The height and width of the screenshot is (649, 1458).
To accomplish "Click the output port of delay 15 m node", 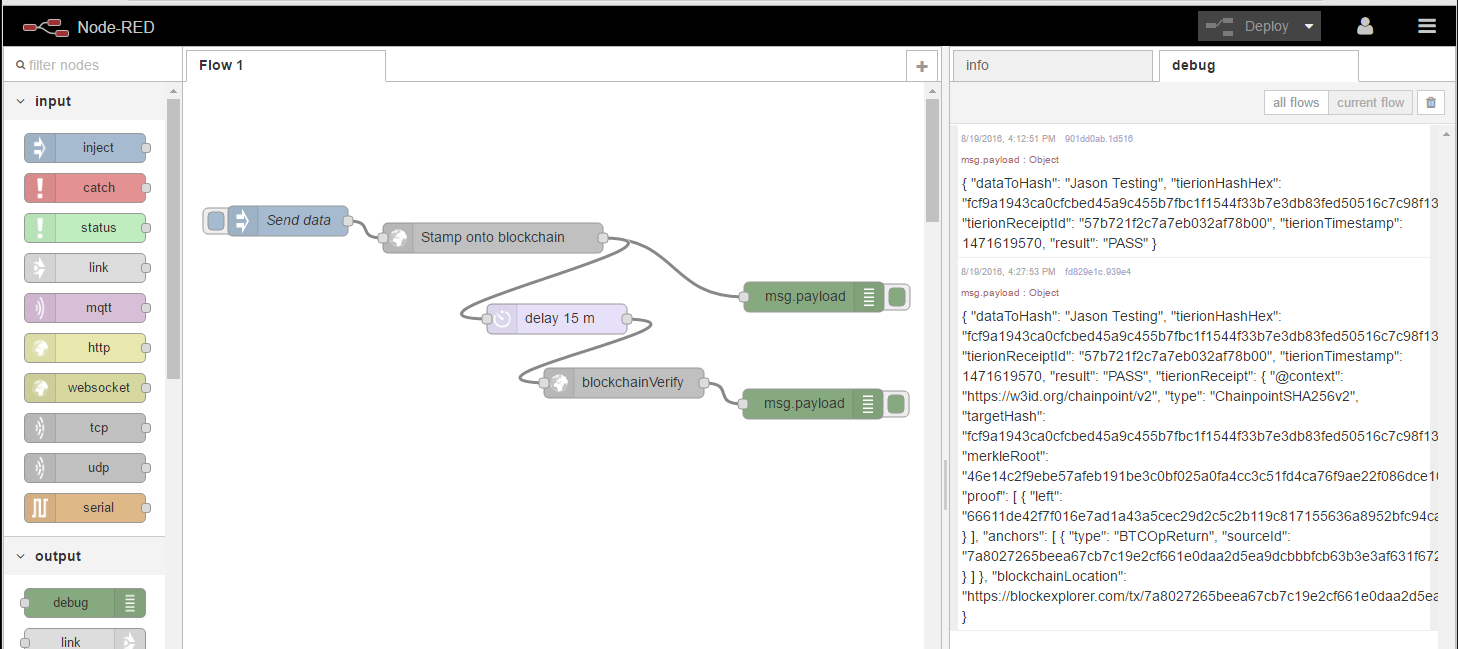I will click(627, 319).
